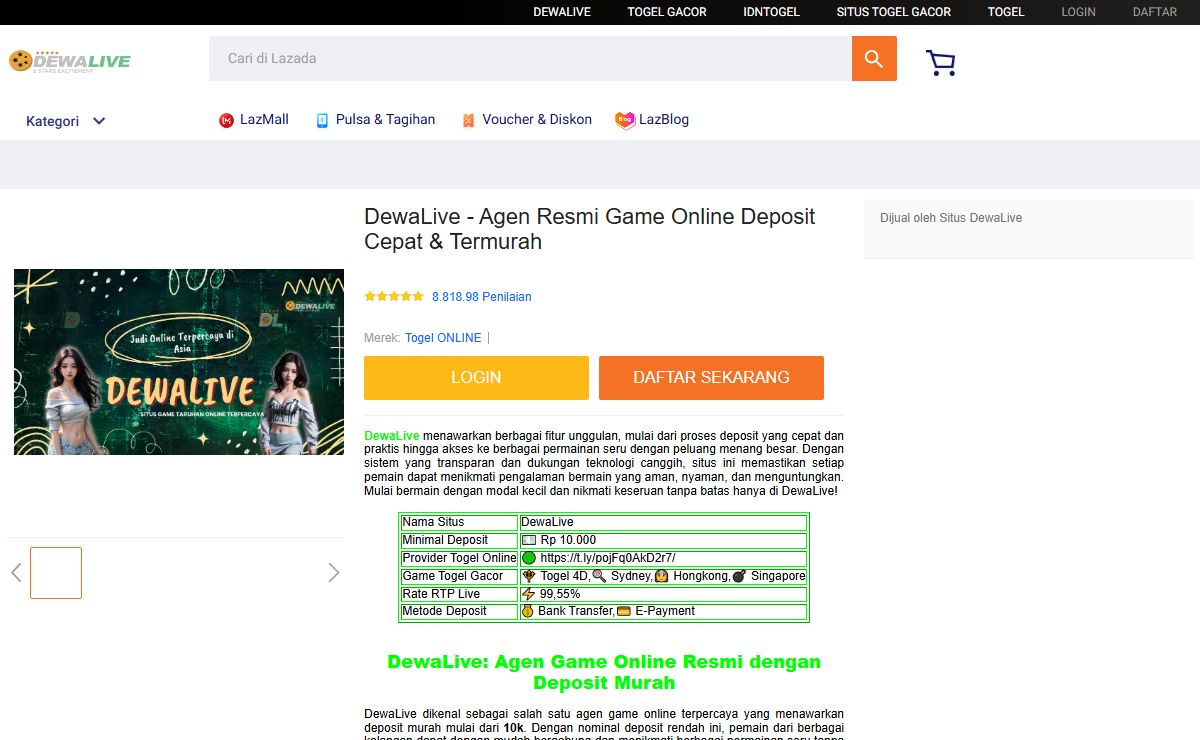The image size is (1200, 740).
Task: Click the Provider Togel Online table cell
Action: point(459,558)
